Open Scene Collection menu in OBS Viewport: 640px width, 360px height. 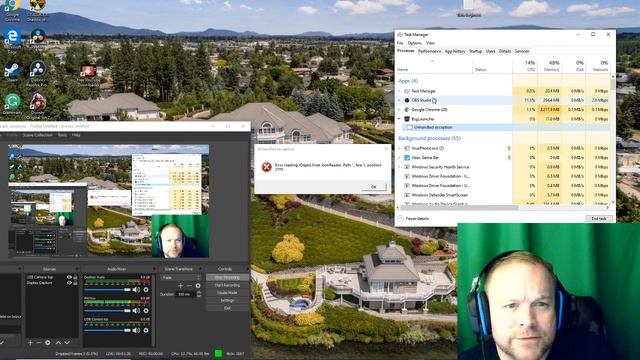(x=37, y=135)
